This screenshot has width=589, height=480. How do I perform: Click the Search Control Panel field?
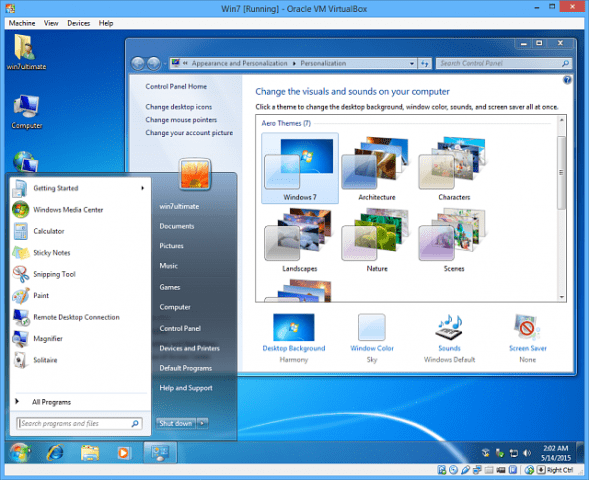point(504,63)
